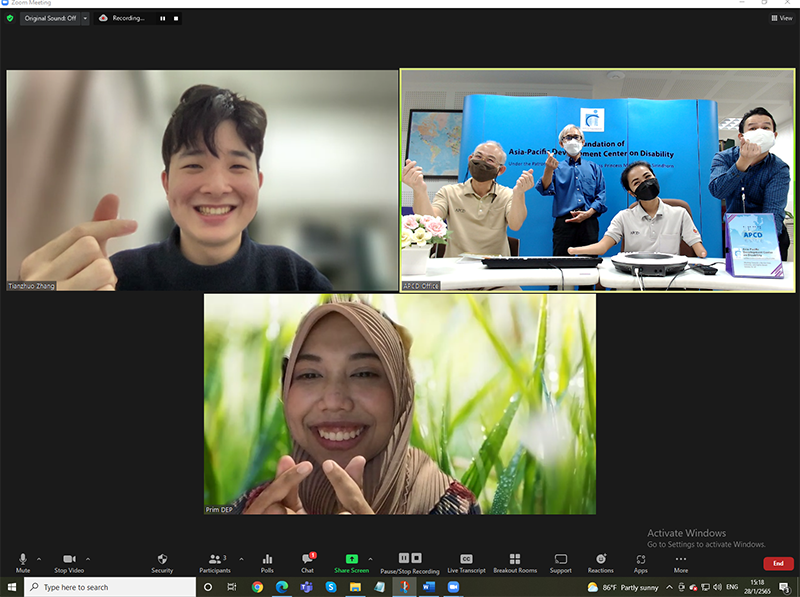Click the green Share Screen icon

[351, 559]
